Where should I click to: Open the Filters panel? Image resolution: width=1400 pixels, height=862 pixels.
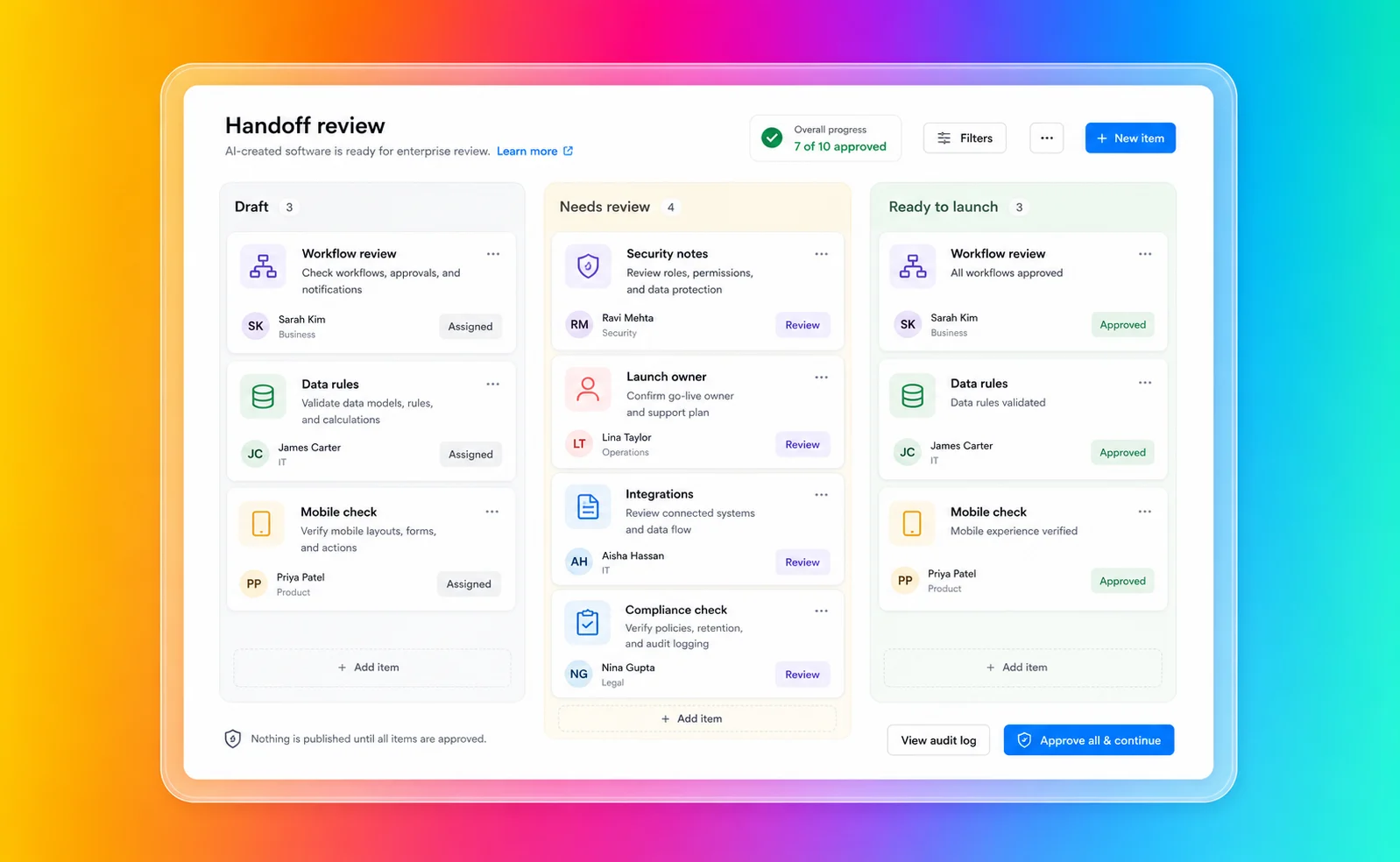tap(965, 138)
